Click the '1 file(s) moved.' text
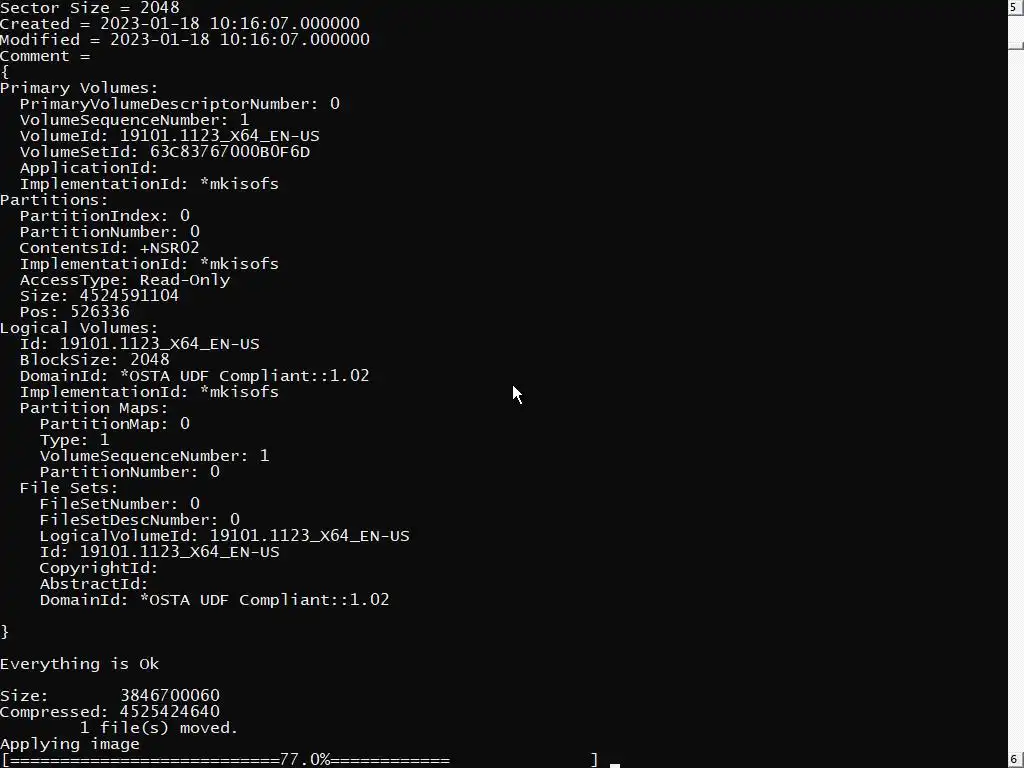 pyautogui.click(x=159, y=728)
